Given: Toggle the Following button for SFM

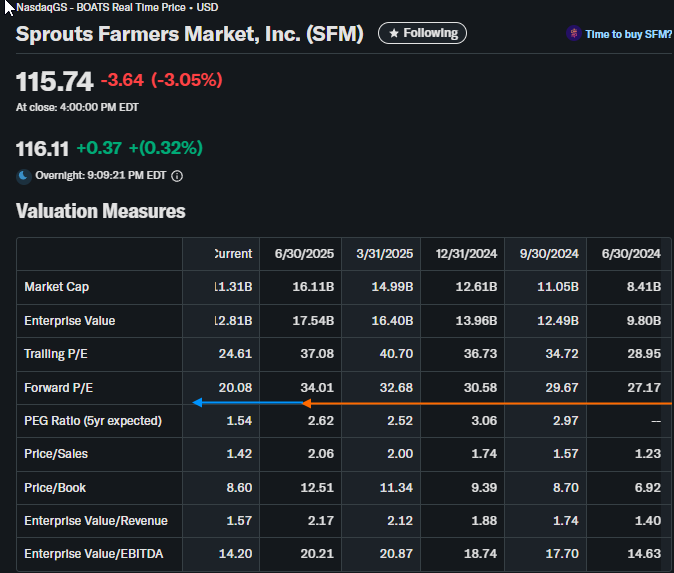Looking at the screenshot, I should tap(422, 33).
